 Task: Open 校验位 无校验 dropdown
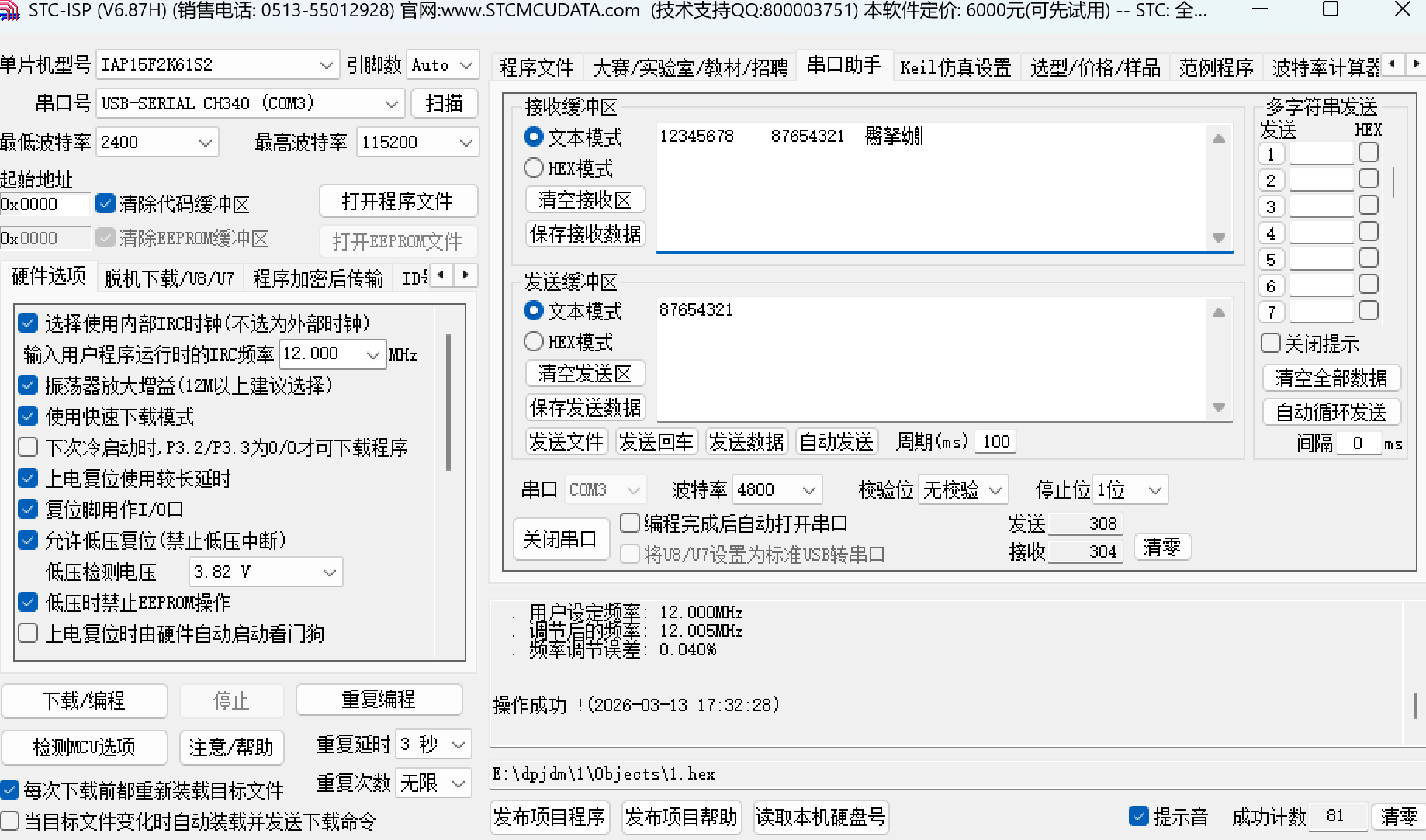963,489
